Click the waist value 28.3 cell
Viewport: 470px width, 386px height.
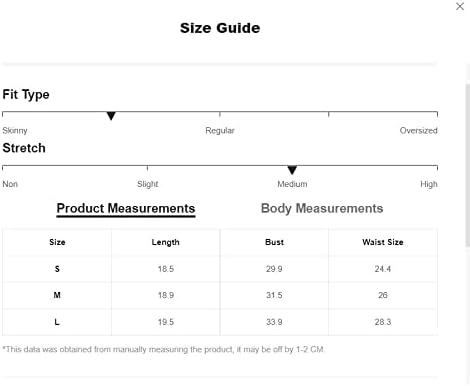coord(383,322)
